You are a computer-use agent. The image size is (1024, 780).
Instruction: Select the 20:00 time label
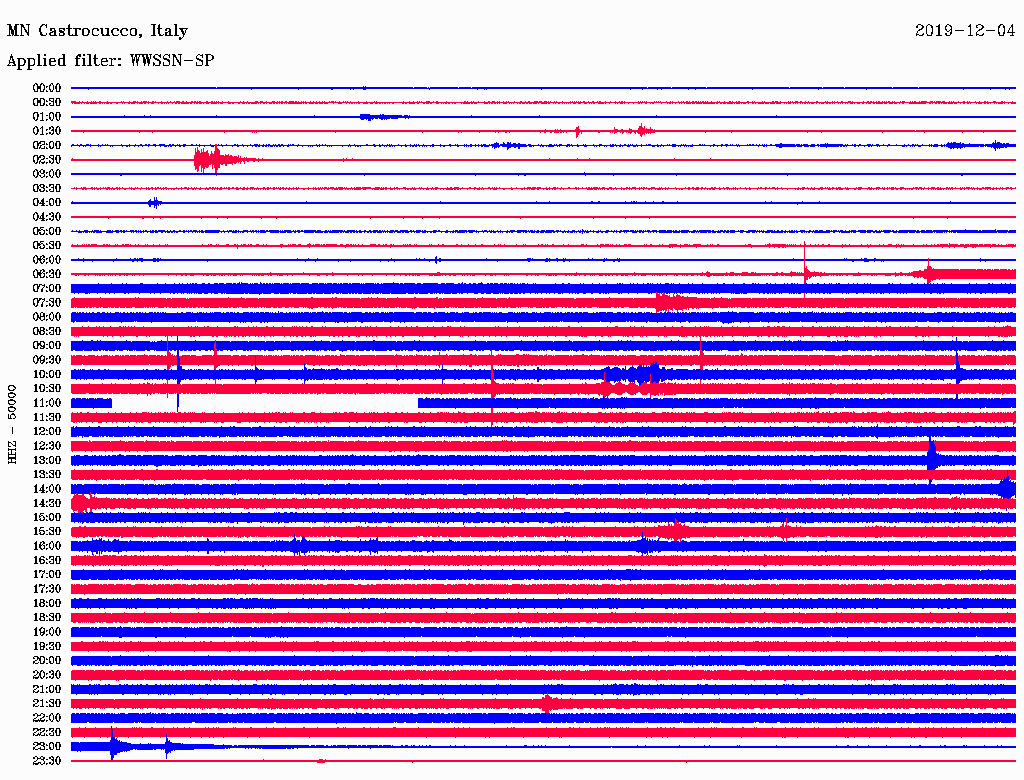pos(47,660)
